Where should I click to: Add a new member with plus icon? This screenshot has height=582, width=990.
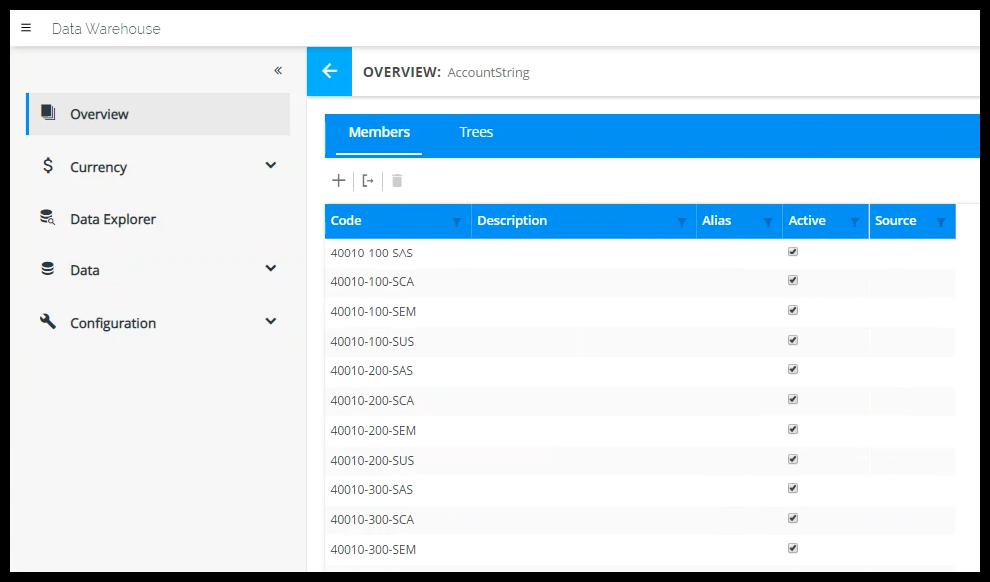pos(339,181)
